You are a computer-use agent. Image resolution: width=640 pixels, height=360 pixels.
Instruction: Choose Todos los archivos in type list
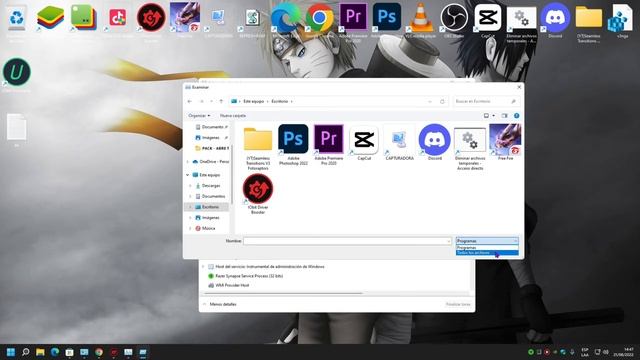click(487, 253)
